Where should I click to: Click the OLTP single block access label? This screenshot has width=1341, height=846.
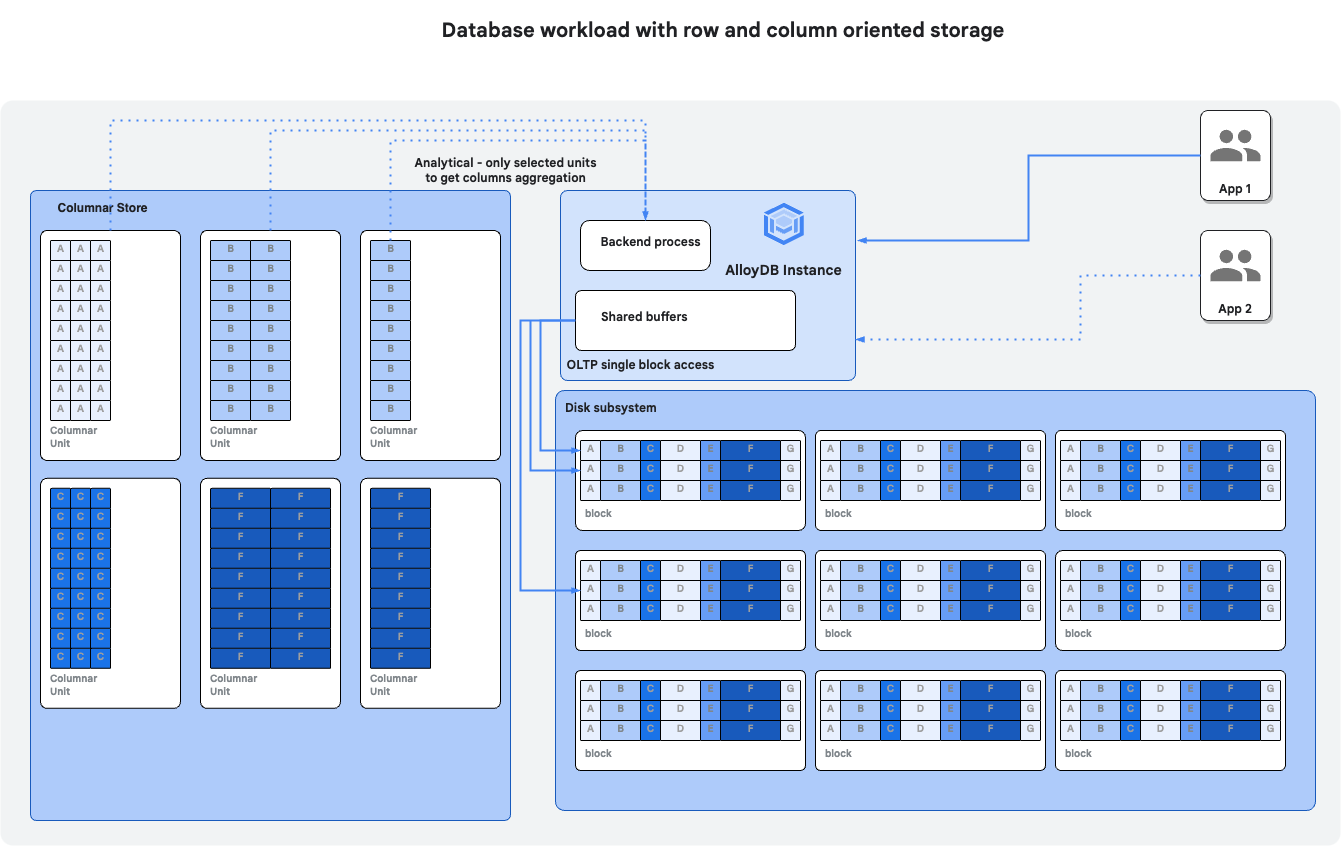click(640, 365)
